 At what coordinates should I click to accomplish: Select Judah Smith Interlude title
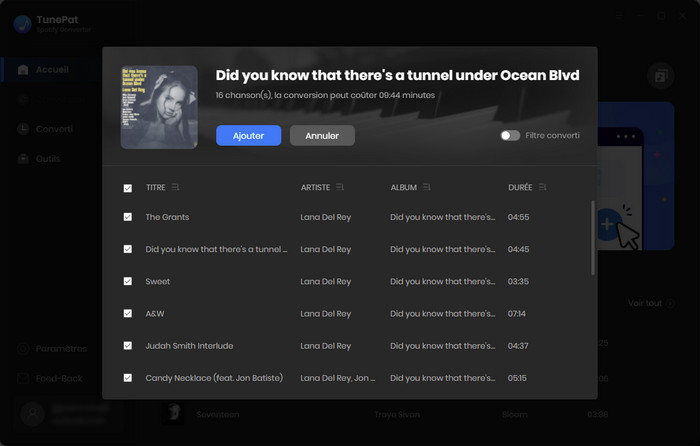(189, 346)
